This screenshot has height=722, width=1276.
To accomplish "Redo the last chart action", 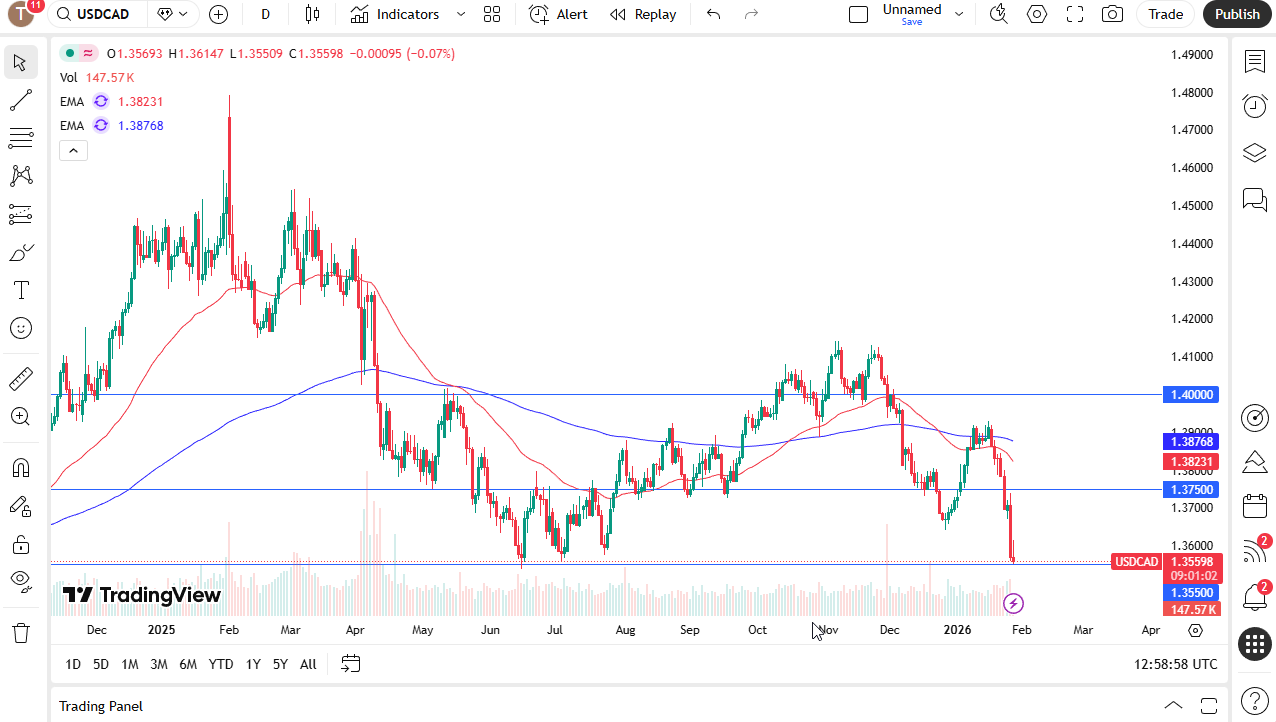I will pos(751,14).
